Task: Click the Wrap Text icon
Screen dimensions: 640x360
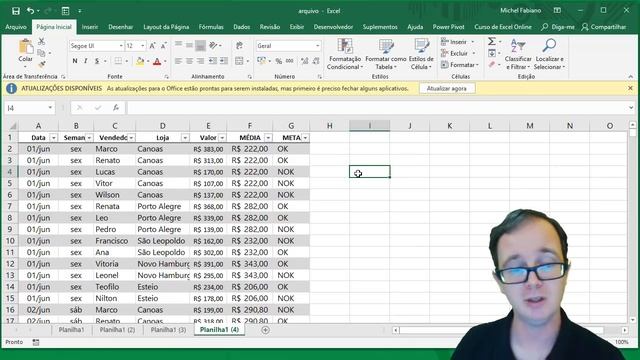Action: click(240, 46)
